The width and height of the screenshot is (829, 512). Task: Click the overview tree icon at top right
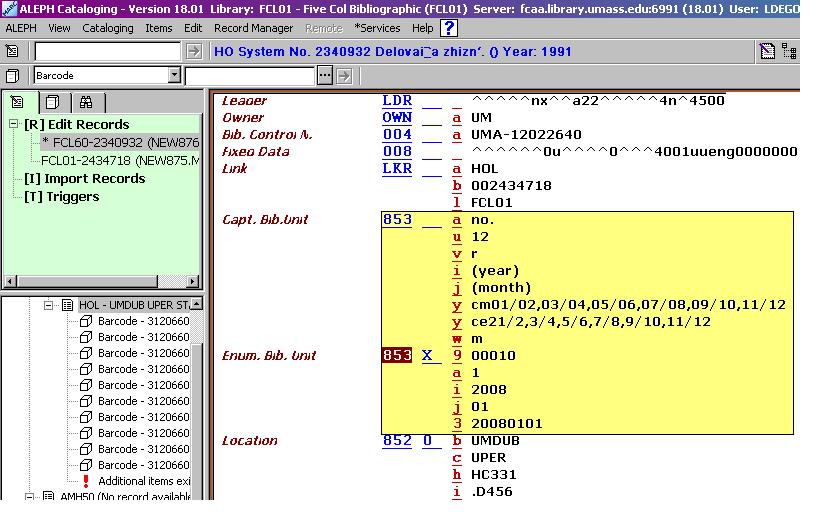(789, 52)
